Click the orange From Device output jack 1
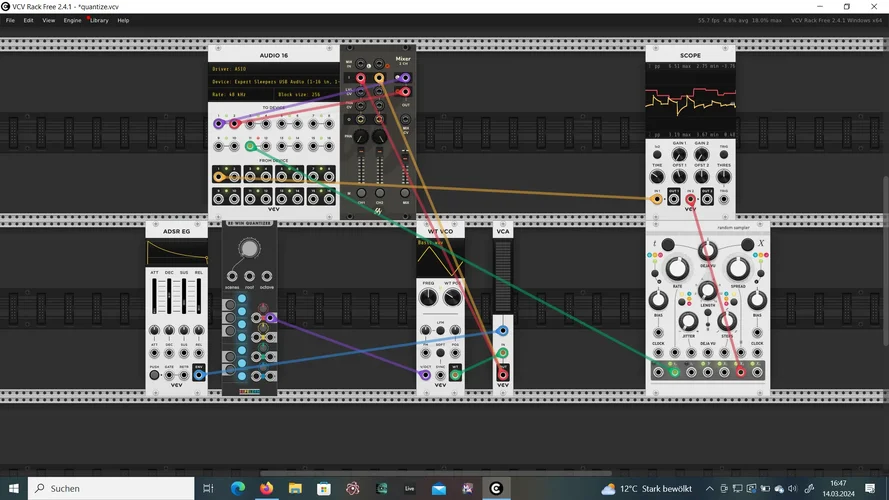This screenshot has width=889, height=500. tap(219, 176)
